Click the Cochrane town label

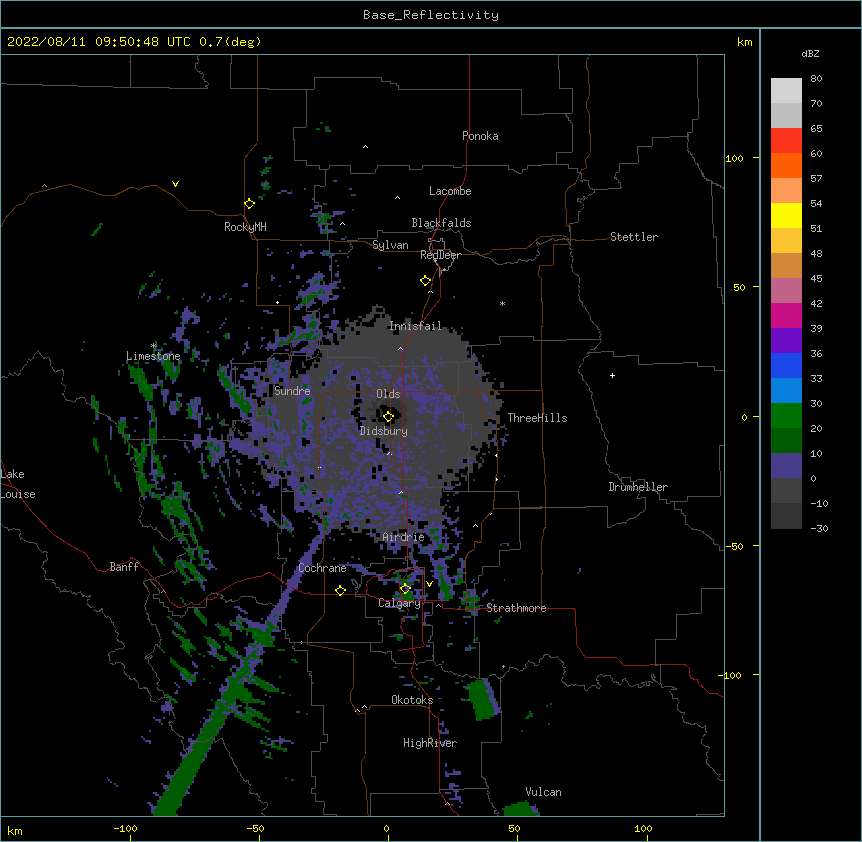click(x=322, y=568)
